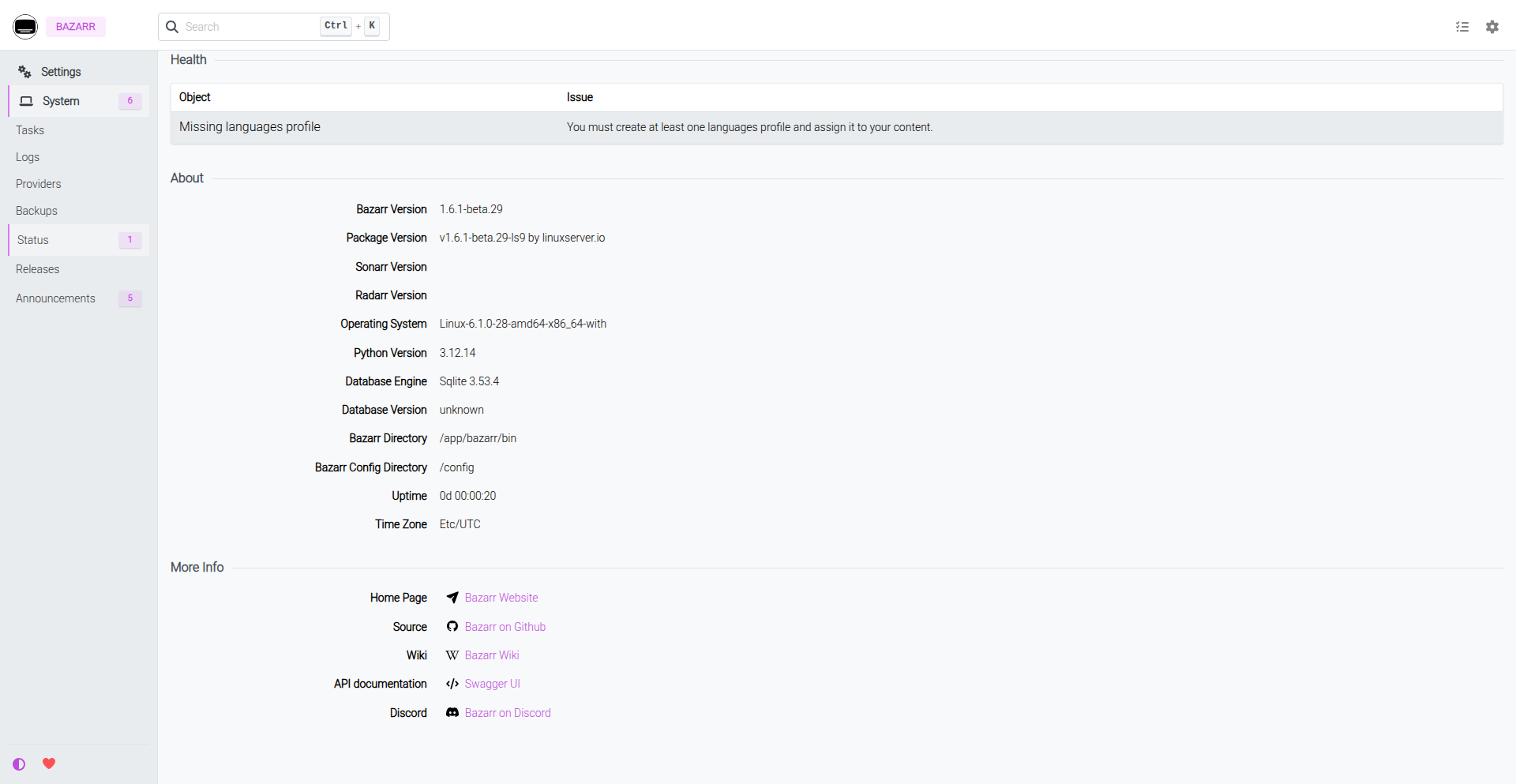1516x784 pixels.
Task: Click the /app/bazarr/bin directory value
Action: point(478,438)
